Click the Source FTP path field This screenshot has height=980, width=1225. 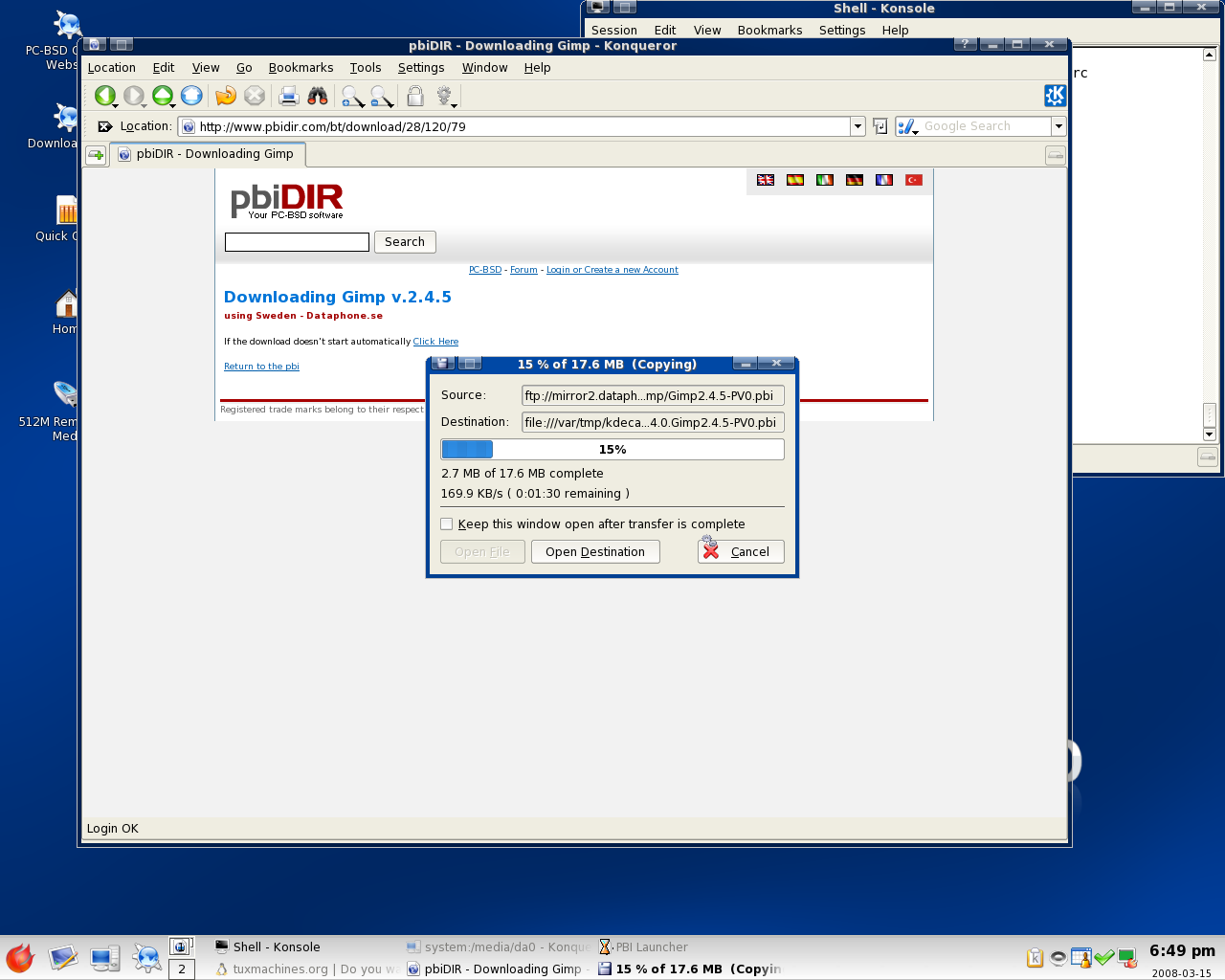(654, 395)
